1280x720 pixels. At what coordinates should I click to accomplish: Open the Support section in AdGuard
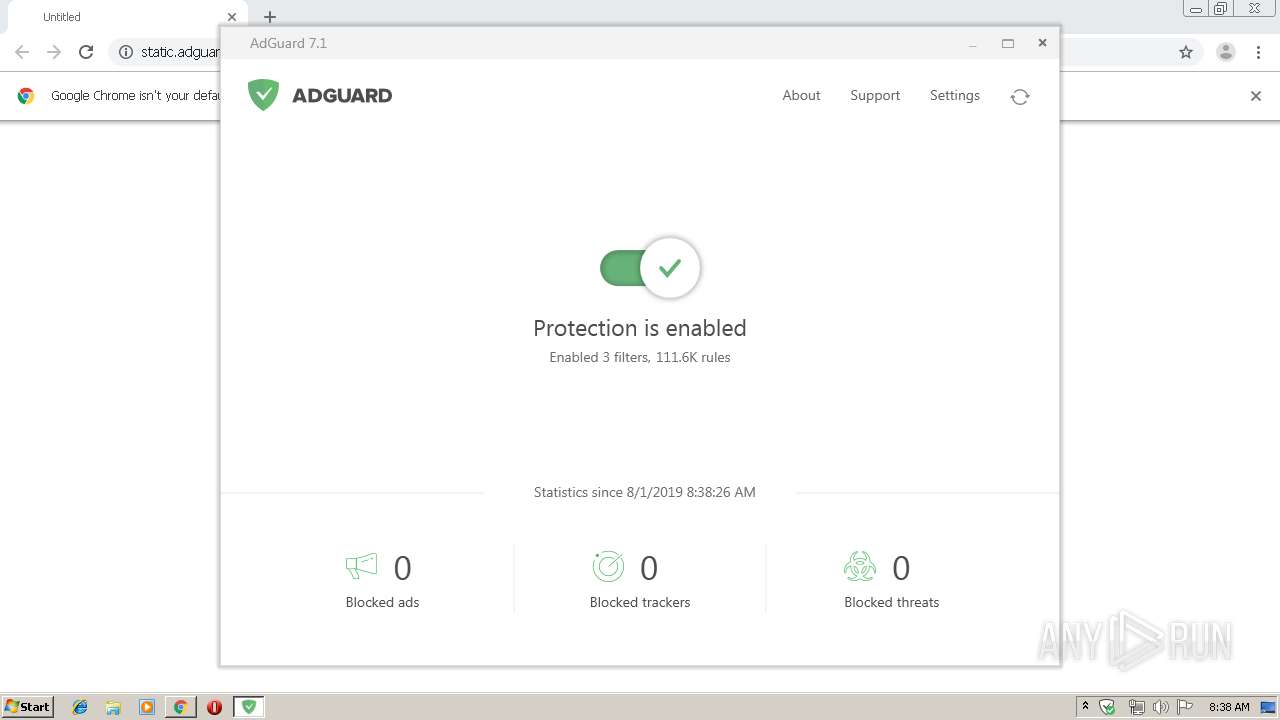[875, 95]
